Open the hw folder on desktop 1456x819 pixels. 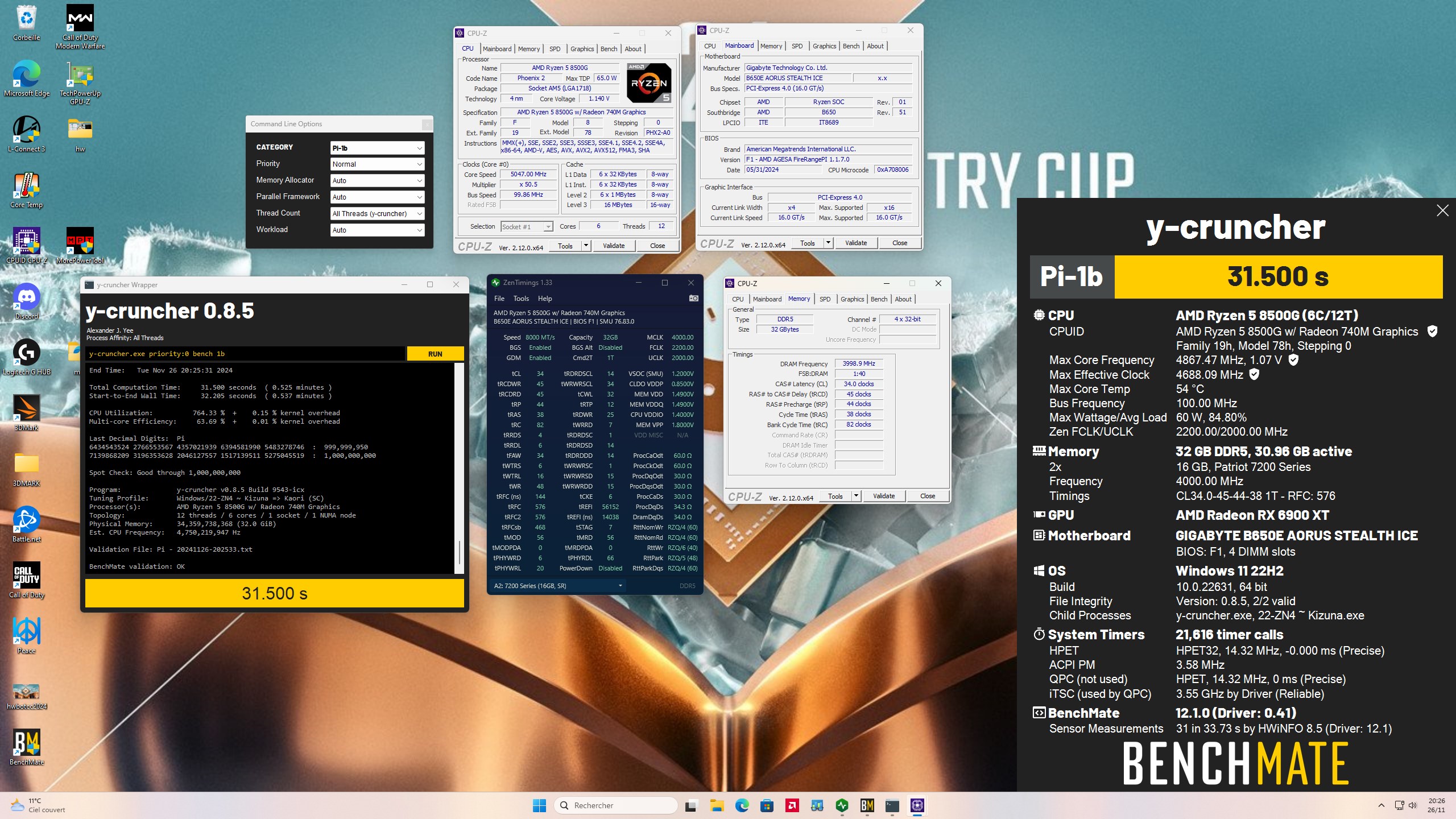point(80,135)
